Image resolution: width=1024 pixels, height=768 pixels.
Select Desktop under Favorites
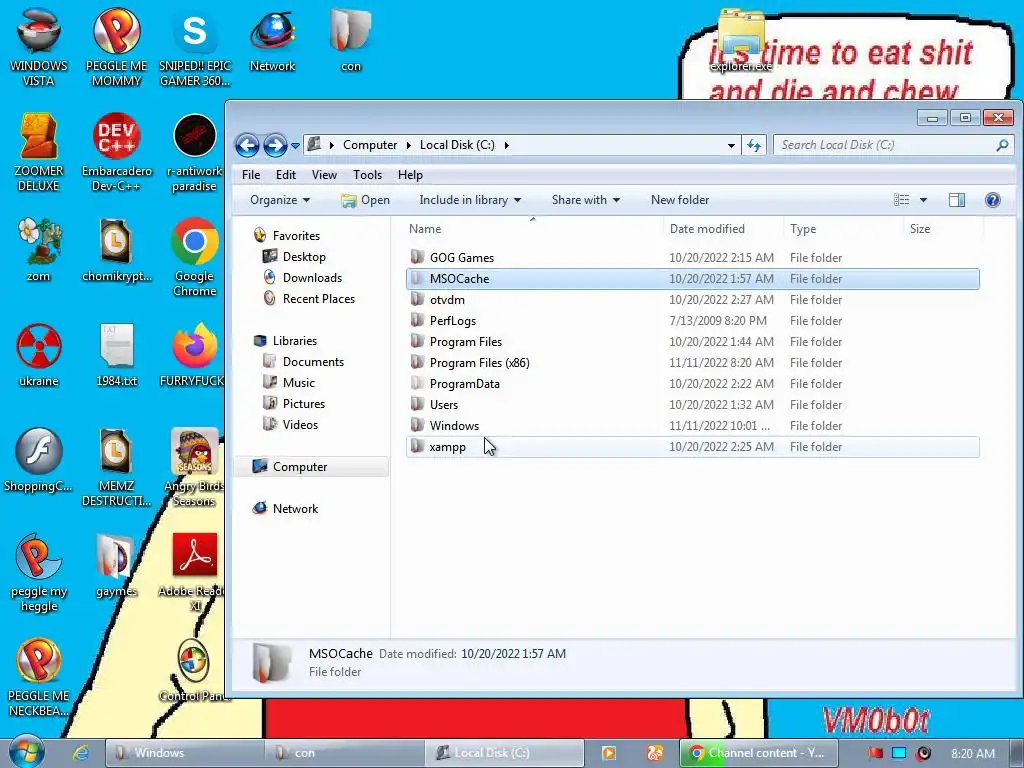[x=304, y=257]
